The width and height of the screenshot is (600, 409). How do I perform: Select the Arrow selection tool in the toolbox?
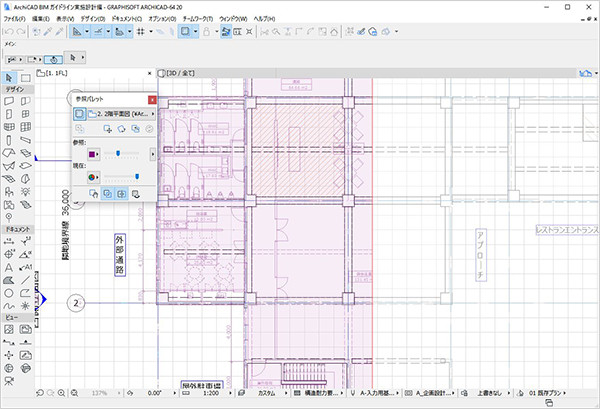(x=9, y=78)
